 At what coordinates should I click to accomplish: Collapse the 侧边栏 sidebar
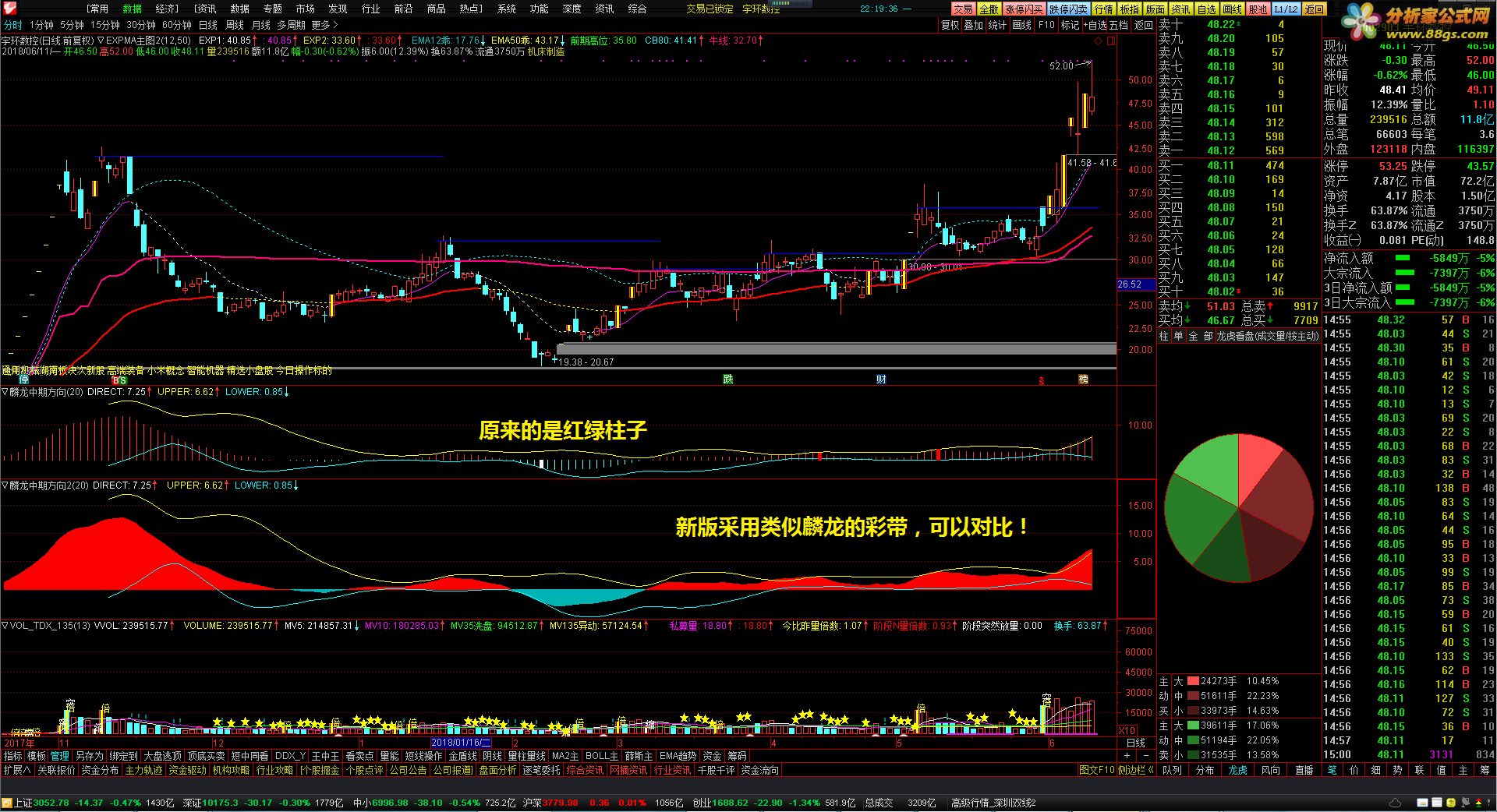[1136, 770]
